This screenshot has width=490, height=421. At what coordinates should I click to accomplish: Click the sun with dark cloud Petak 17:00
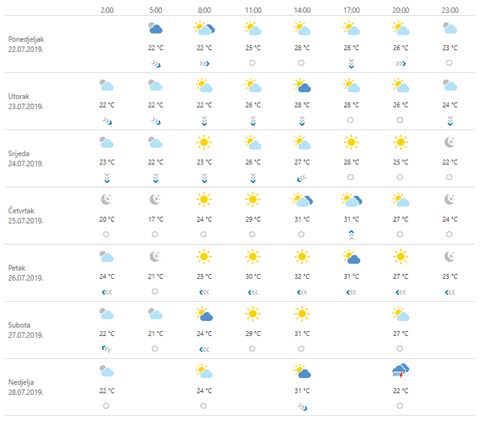click(351, 257)
